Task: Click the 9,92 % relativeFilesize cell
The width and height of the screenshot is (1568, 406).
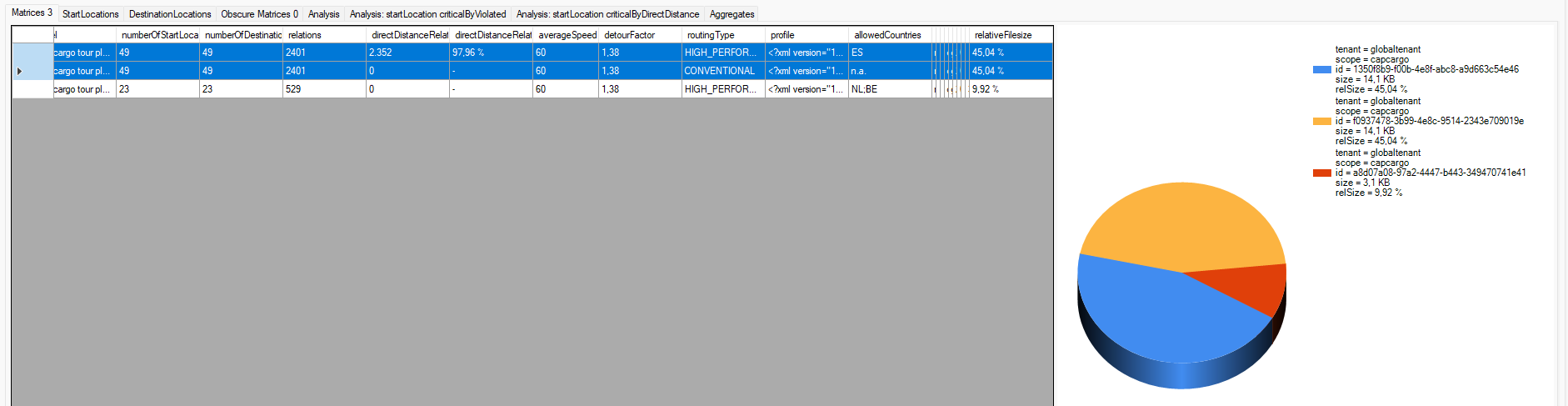Action: (x=1010, y=89)
